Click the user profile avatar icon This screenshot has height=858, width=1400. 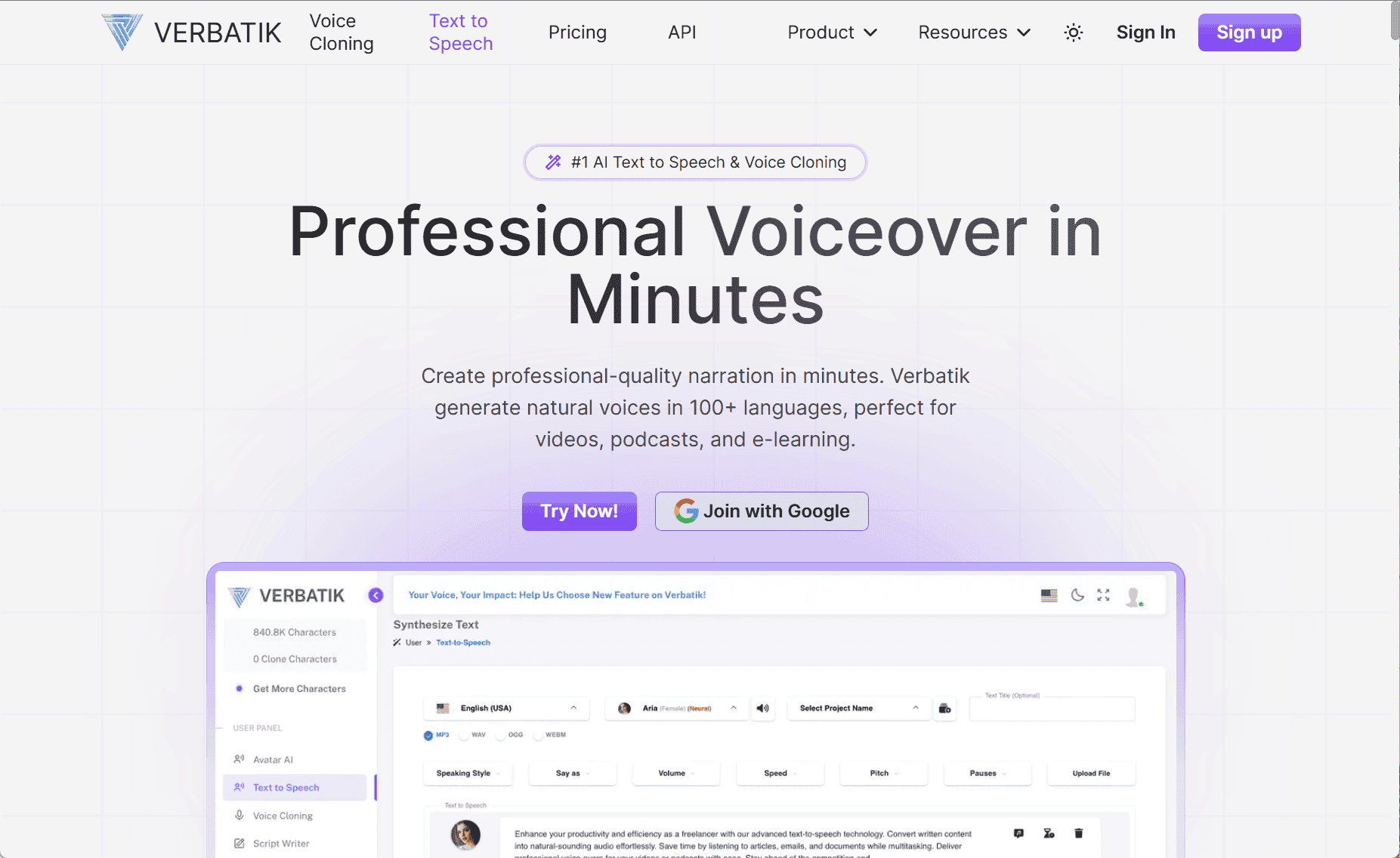(x=1133, y=597)
